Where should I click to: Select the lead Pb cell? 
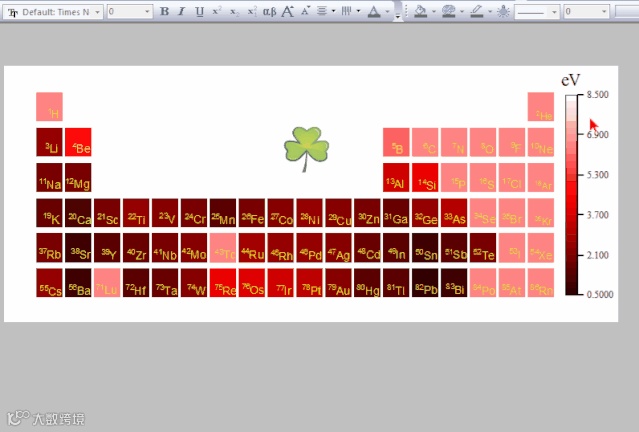tap(425, 282)
